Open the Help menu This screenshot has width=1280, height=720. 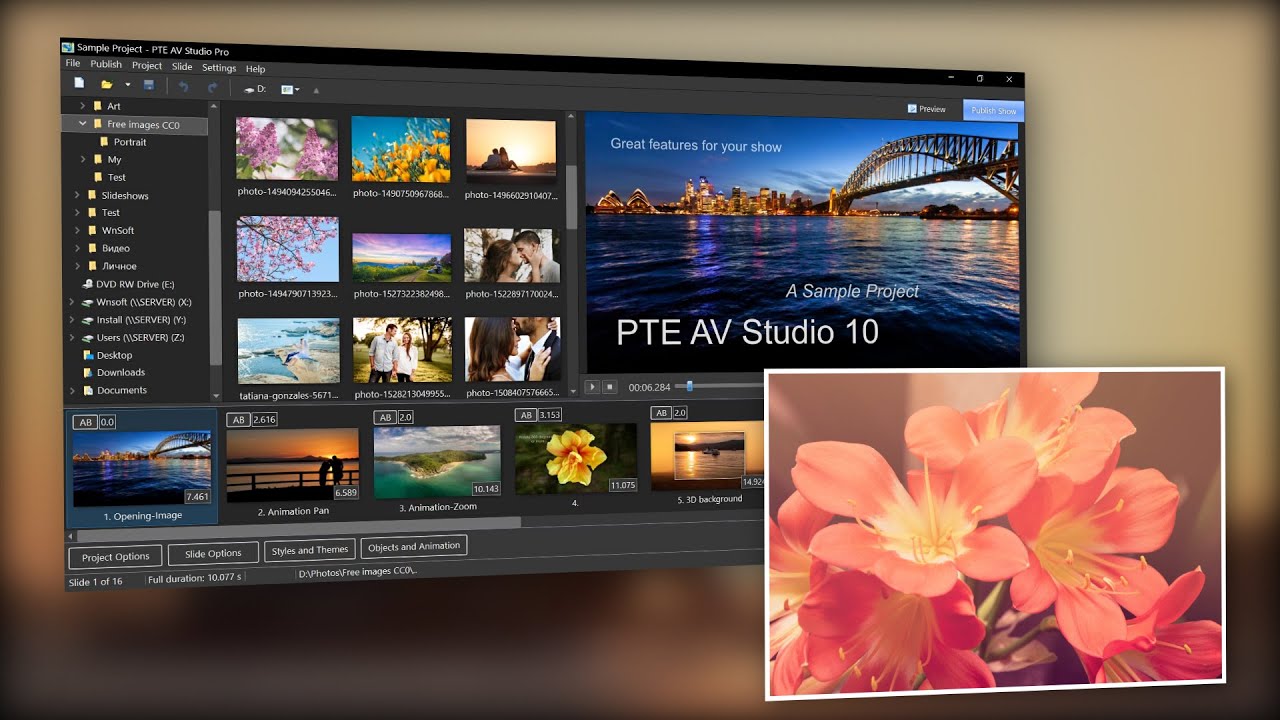tap(256, 69)
